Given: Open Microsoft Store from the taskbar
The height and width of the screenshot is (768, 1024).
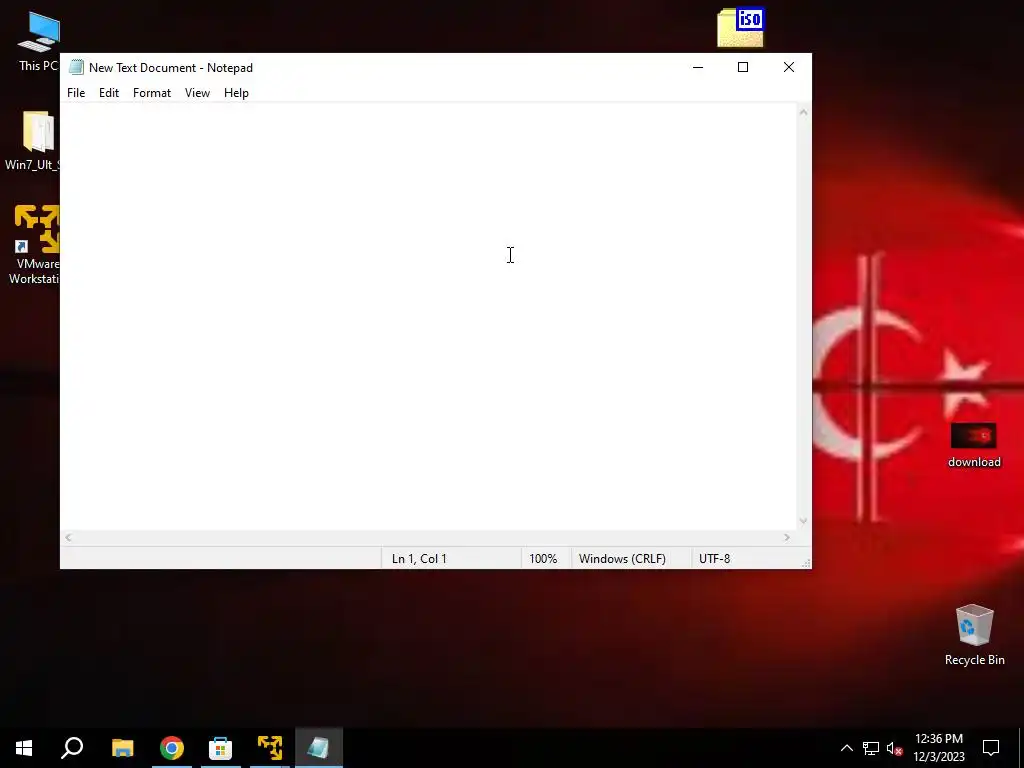Looking at the screenshot, I should point(221,748).
